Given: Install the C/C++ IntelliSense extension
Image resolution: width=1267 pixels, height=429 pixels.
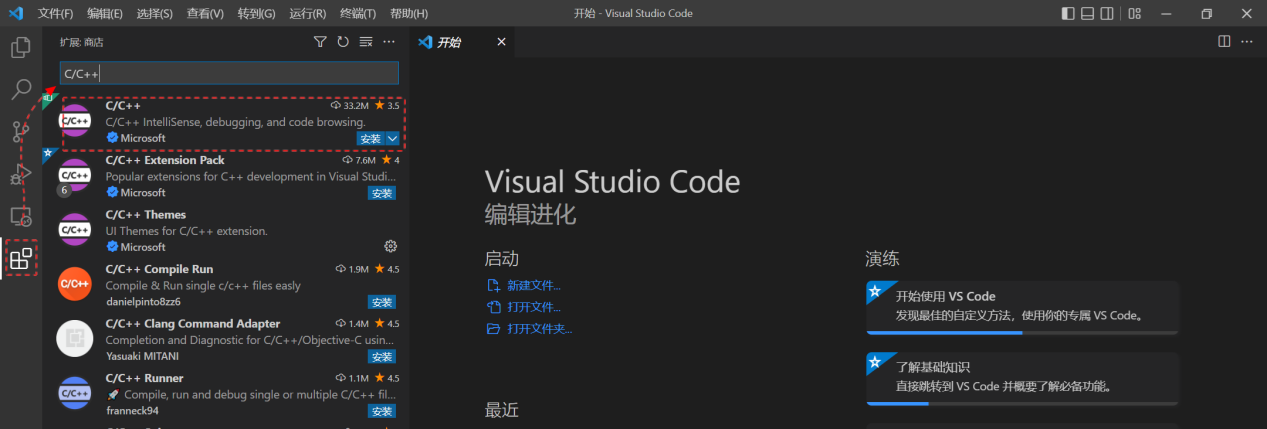Looking at the screenshot, I should pyautogui.click(x=370, y=138).
